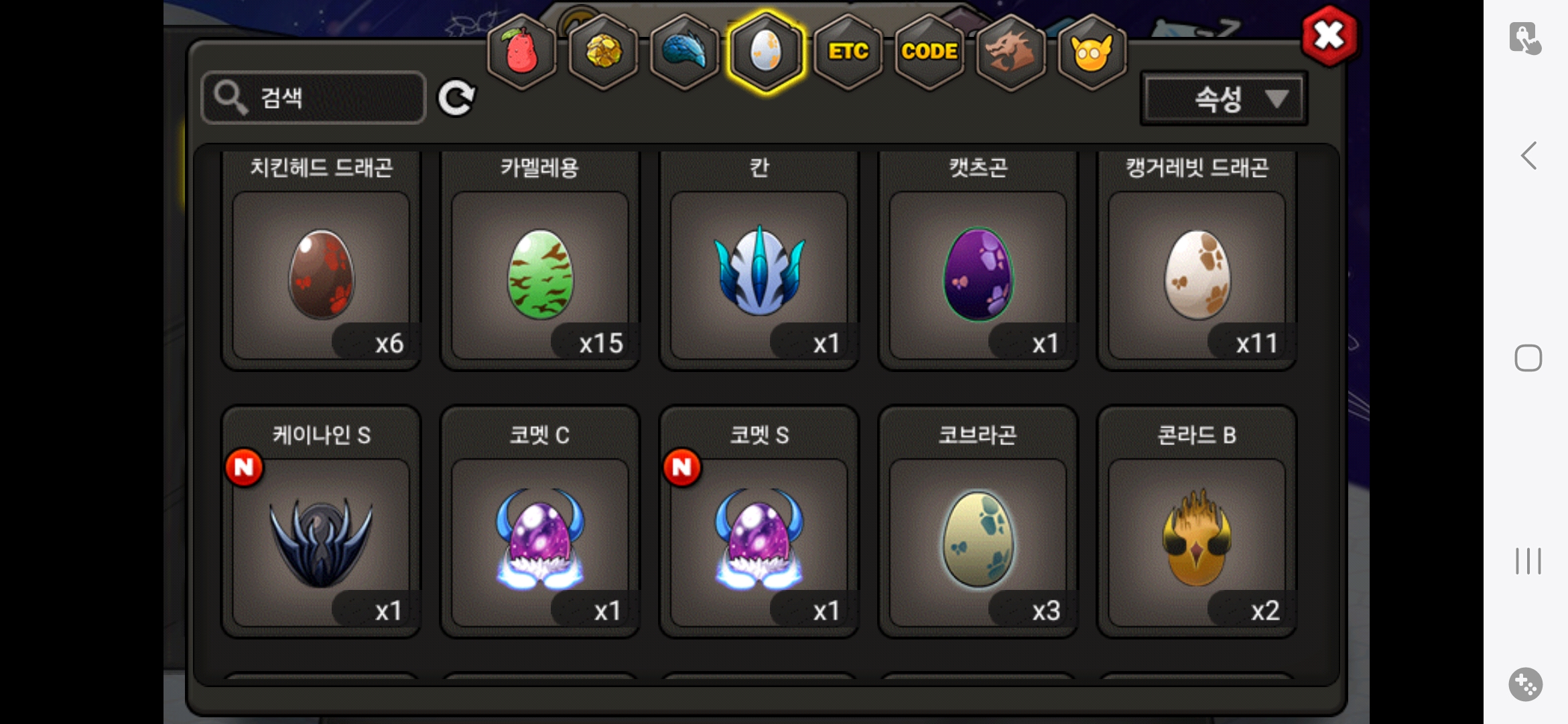Select the 치킨헤드 드래곤 egg card
The height and width of the screenshot is (724, 1568).
[321, 260]
